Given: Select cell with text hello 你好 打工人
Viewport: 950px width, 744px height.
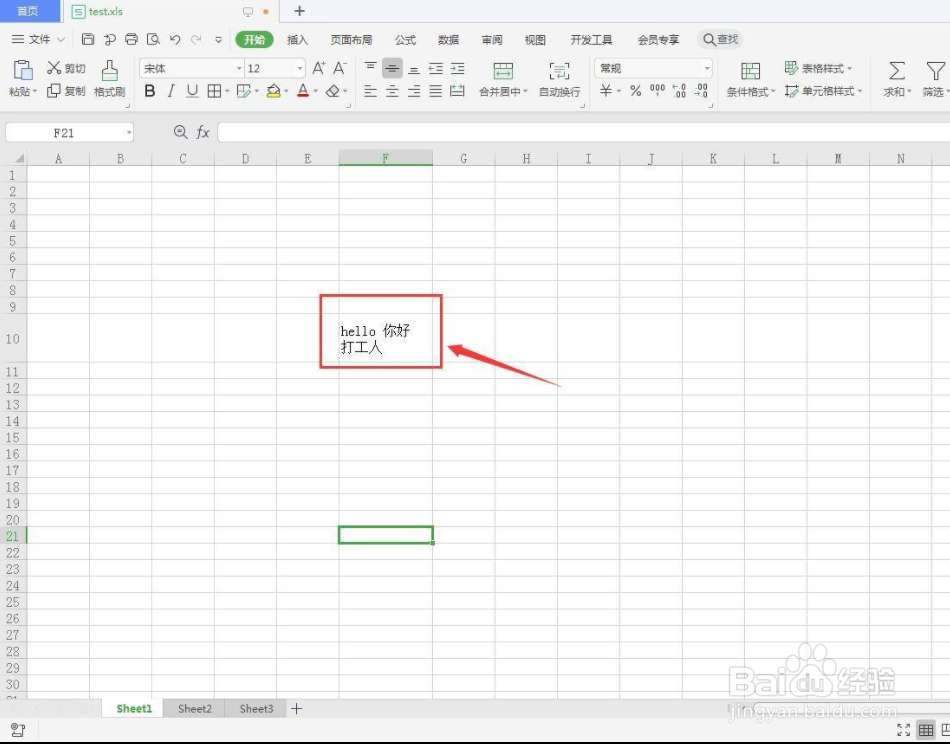Looking at the screenshot, I should pos(385,338).
